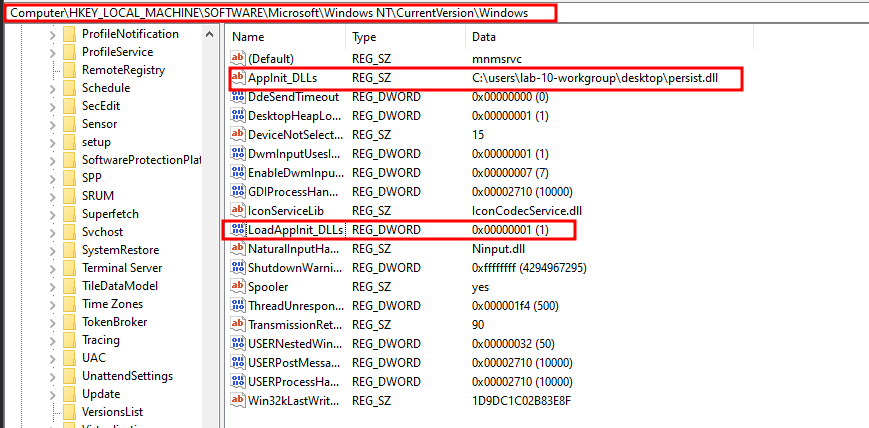Click the RemoteRegistry folder icon
Image resolution: width=869 pixels, height=428 pixels.
coord(69,70)
